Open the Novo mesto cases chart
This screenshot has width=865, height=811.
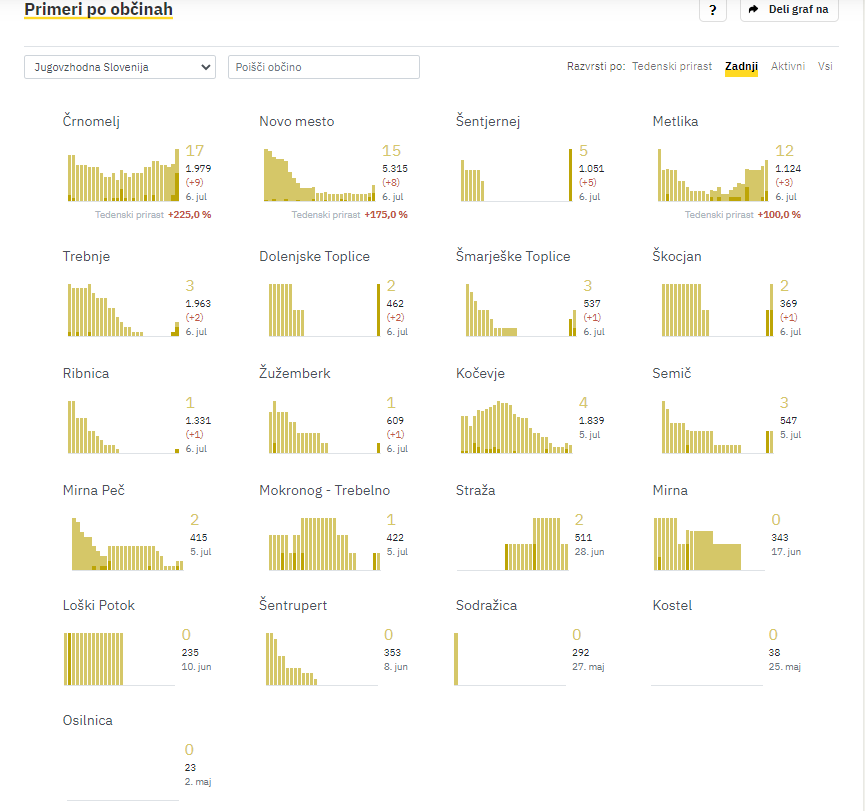pos(319,175)
